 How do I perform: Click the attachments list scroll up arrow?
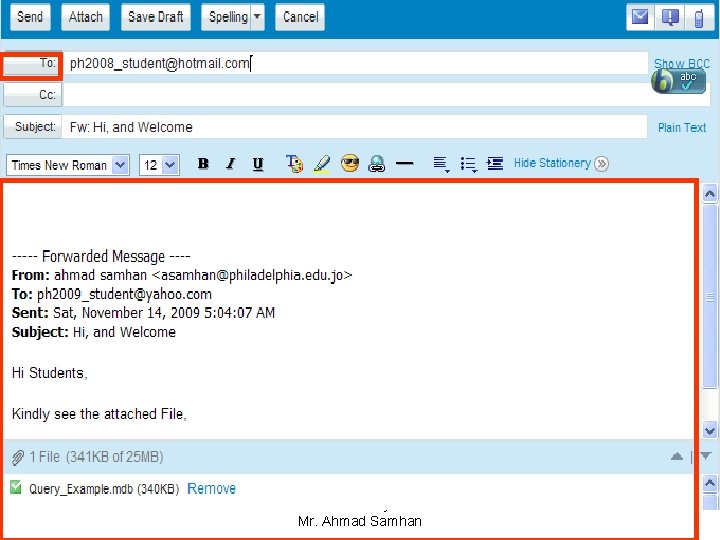coord(710,483)
